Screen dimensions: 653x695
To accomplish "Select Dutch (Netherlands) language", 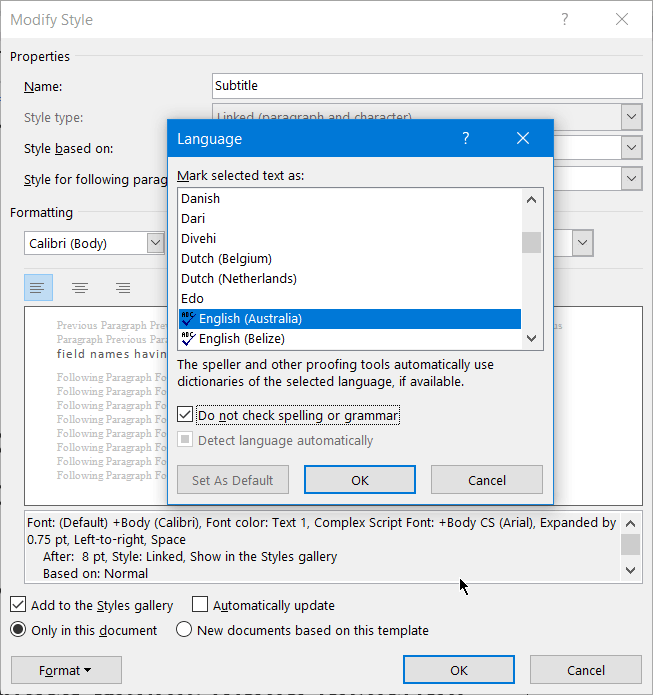I will pos(349,278).
